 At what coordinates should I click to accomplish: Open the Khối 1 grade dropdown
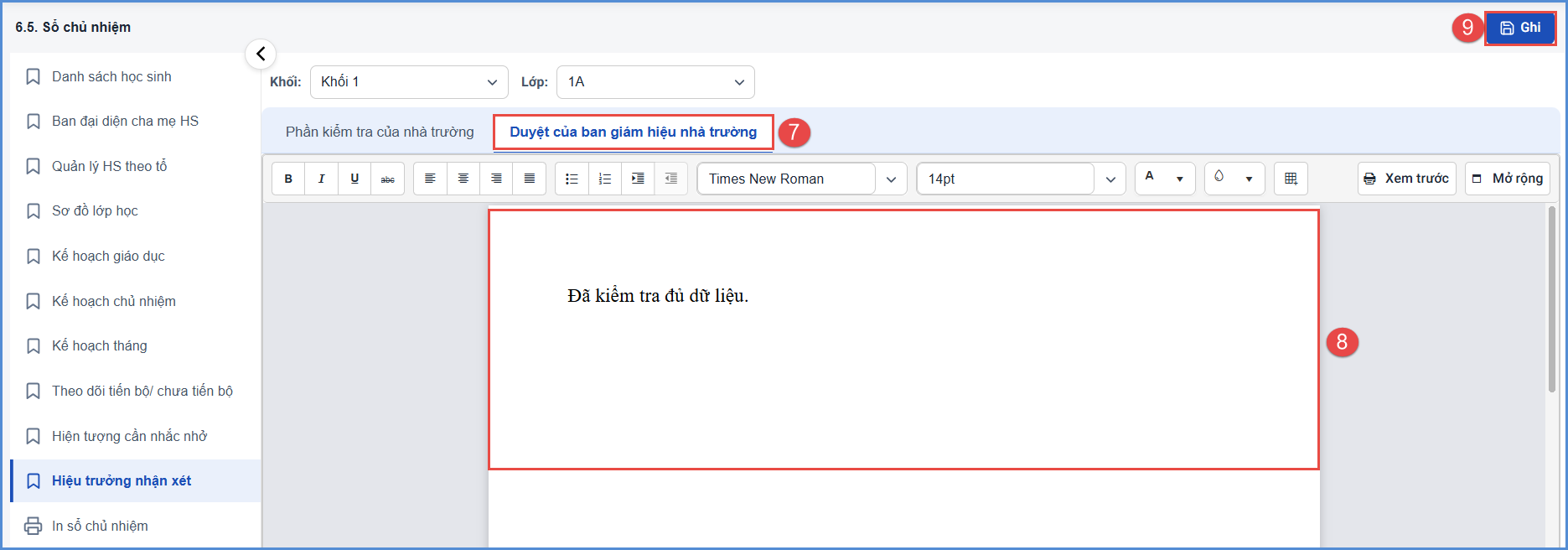pyautogui.click(x=409, y=82)
